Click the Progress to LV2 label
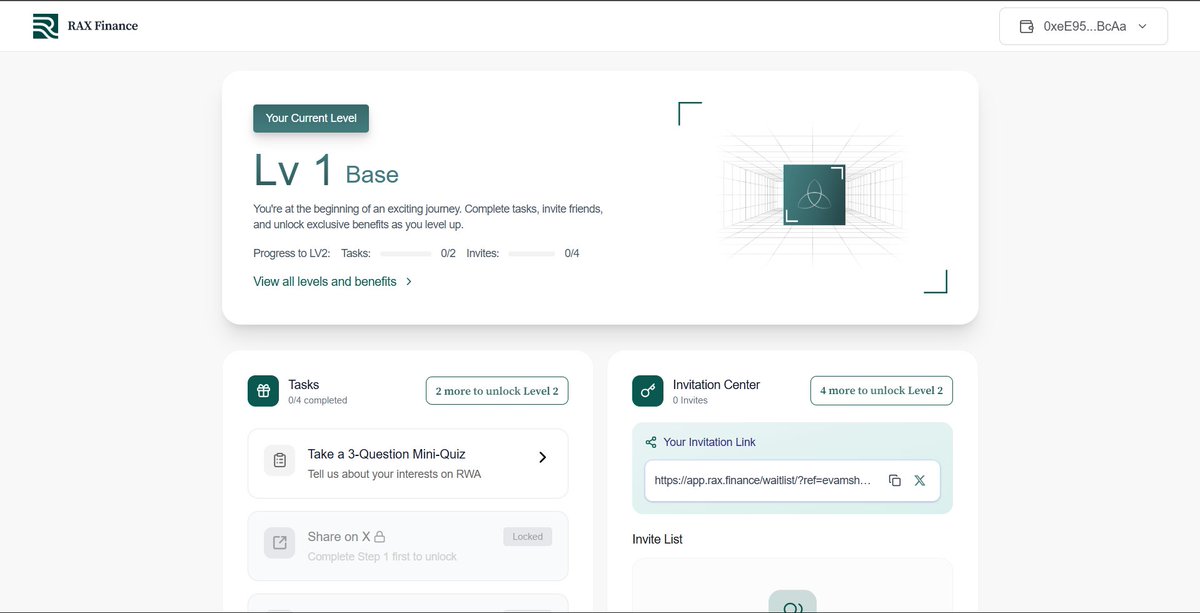This screenshot has width=1200, height=613. coord(292,254)
